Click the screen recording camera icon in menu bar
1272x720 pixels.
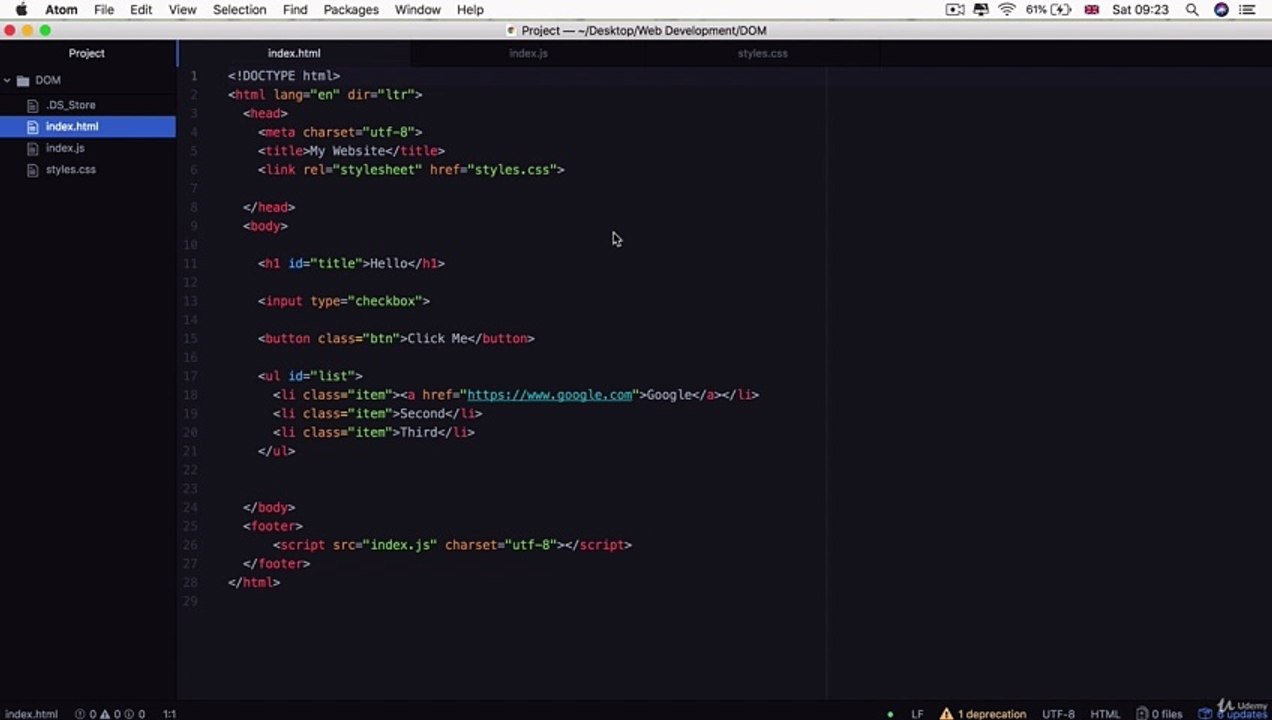(x=955, y=10)
